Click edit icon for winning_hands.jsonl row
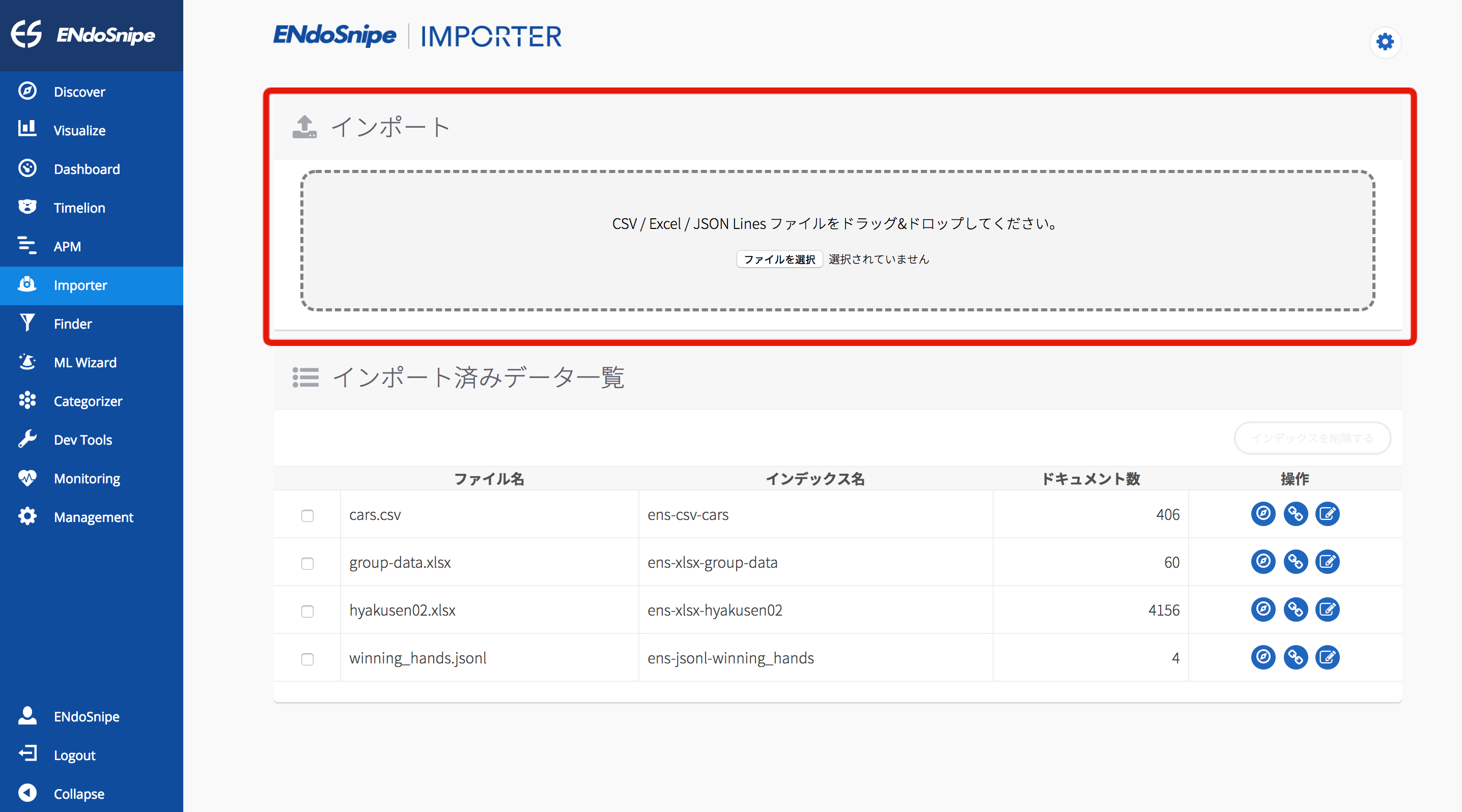 click(1327, 657)
